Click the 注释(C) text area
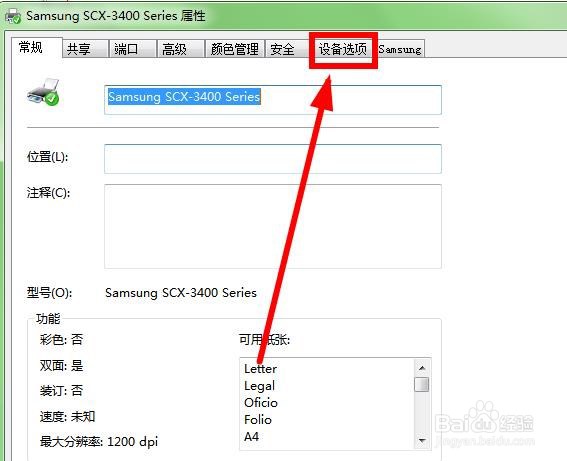This screenshot has width=567, height=461. (273, 226)
